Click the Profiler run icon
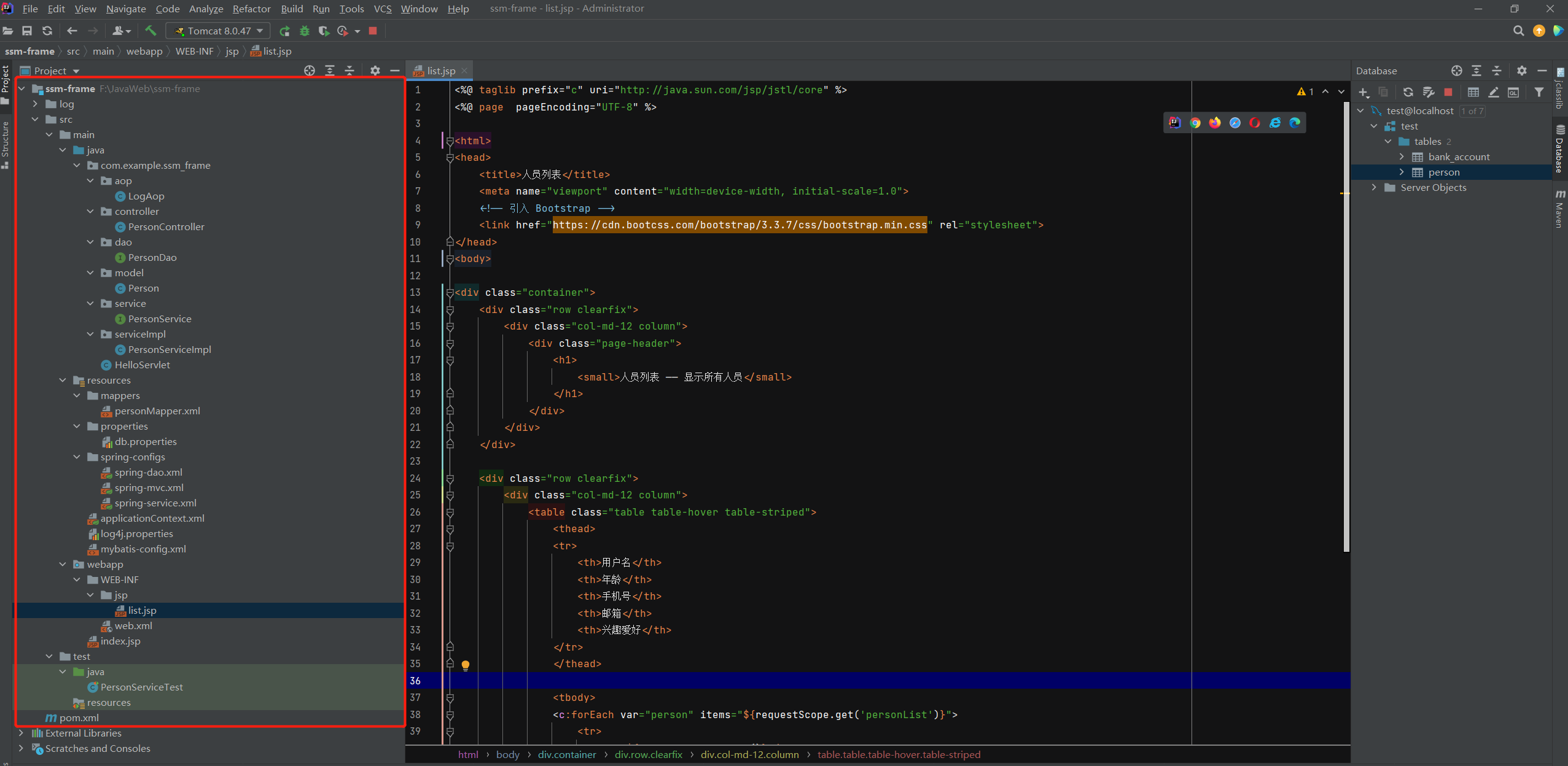The width and height of the screenshot is (1568, 766). [343, 31]
